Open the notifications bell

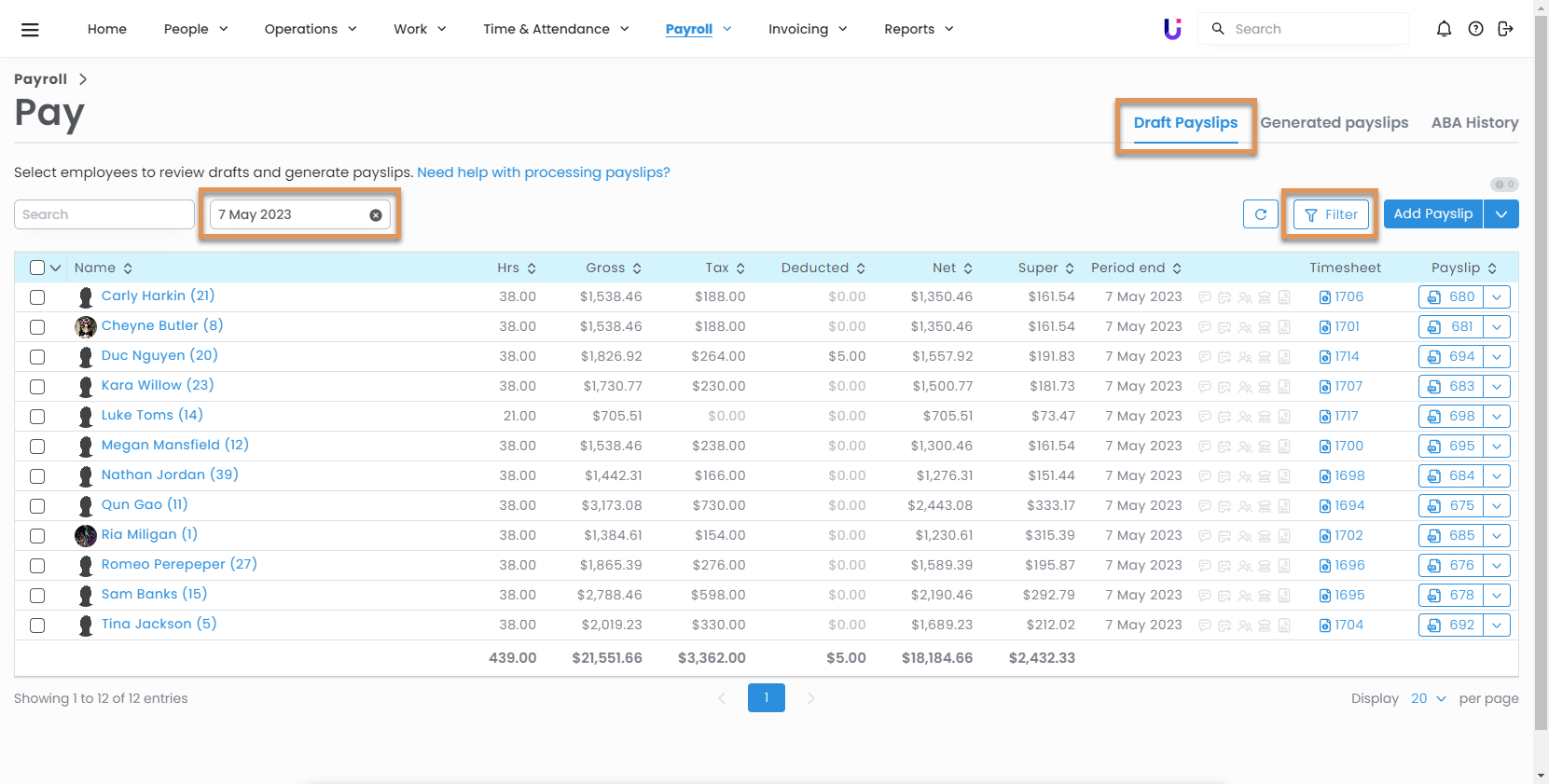point(1444,29)
